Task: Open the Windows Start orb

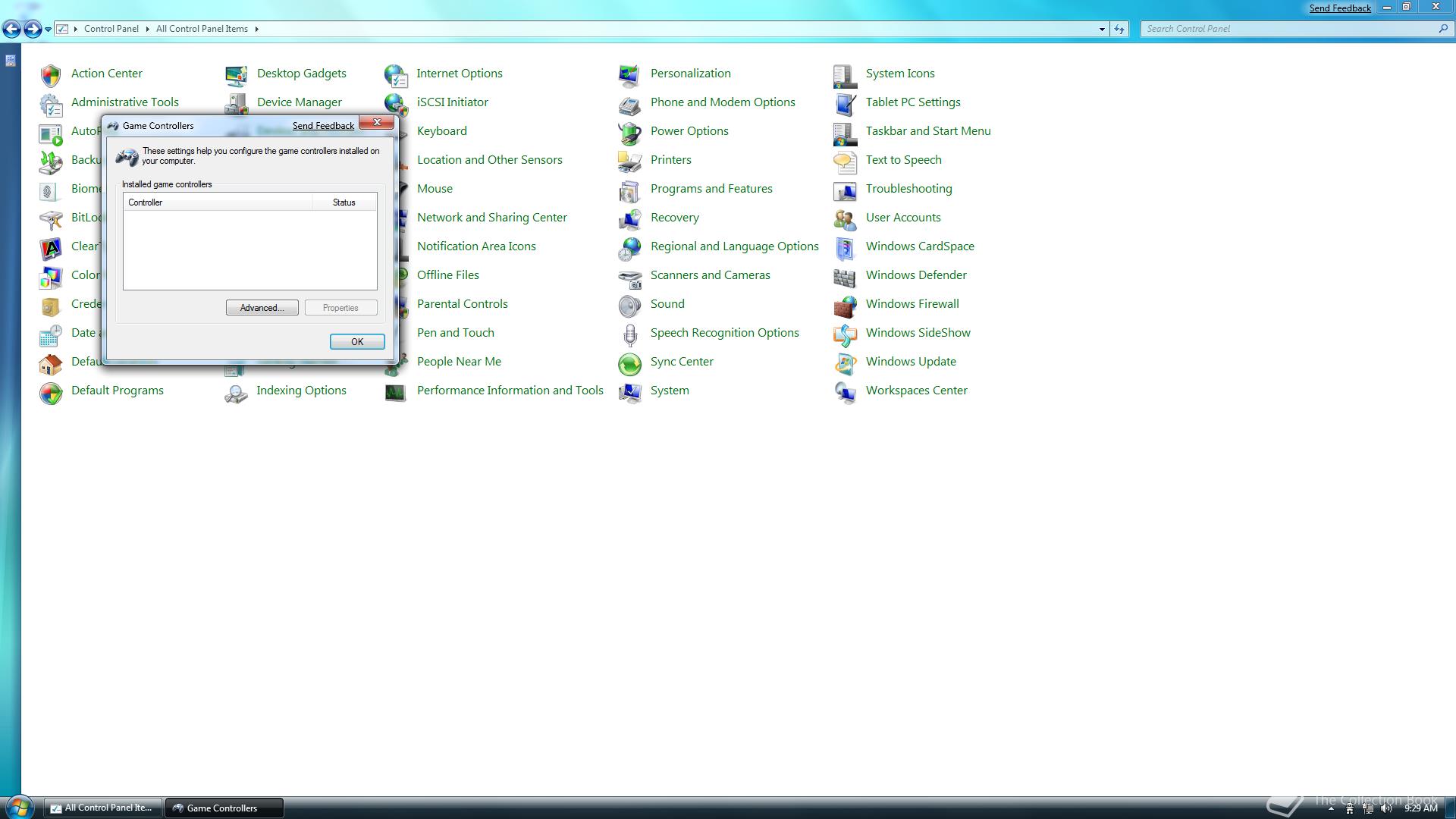Action: (x=19, y=807)
